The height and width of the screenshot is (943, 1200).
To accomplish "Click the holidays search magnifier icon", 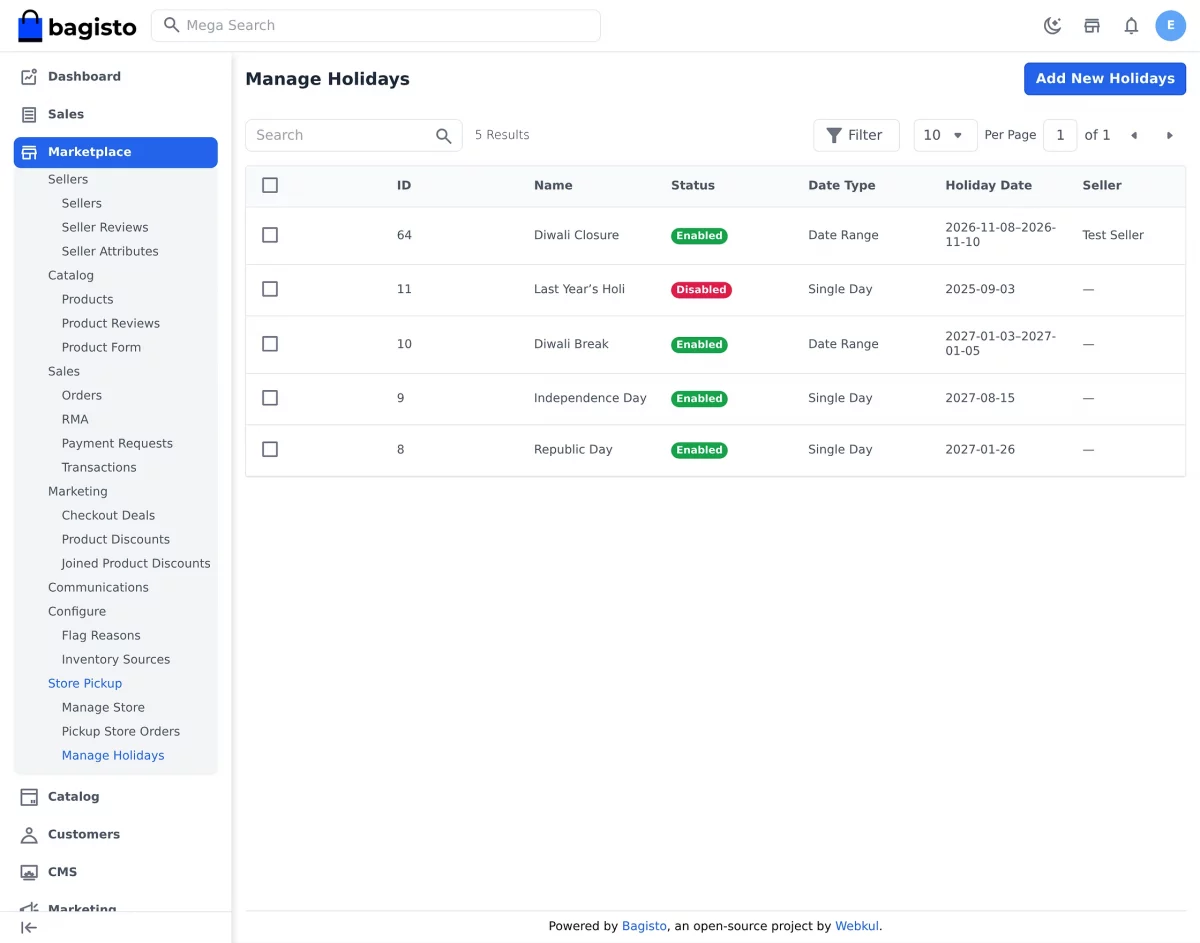I will pyautogui.click(x=444, y=136).
